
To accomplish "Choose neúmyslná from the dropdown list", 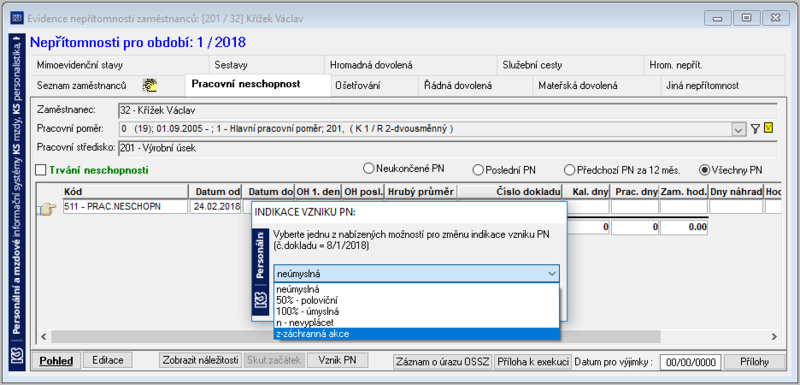I will (x=416, y=289).
